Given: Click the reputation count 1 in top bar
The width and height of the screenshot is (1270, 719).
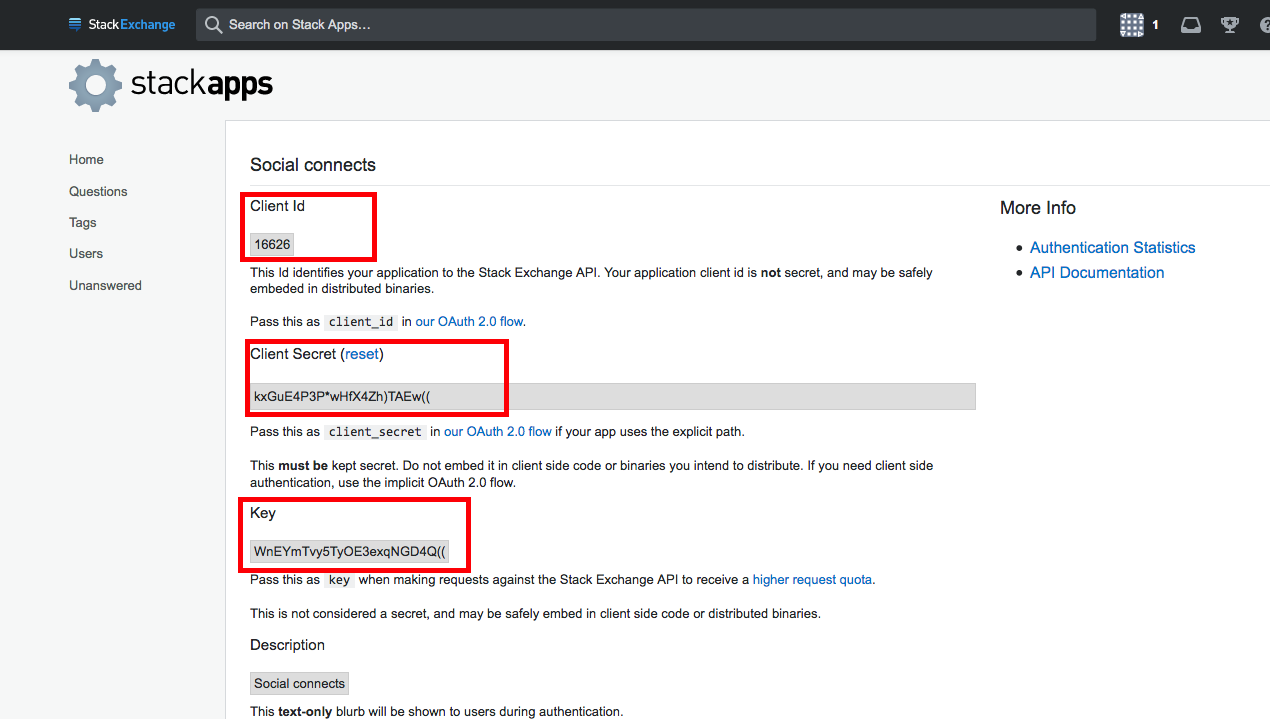Looking at the screenshot, I should [x=1155, y=25].
